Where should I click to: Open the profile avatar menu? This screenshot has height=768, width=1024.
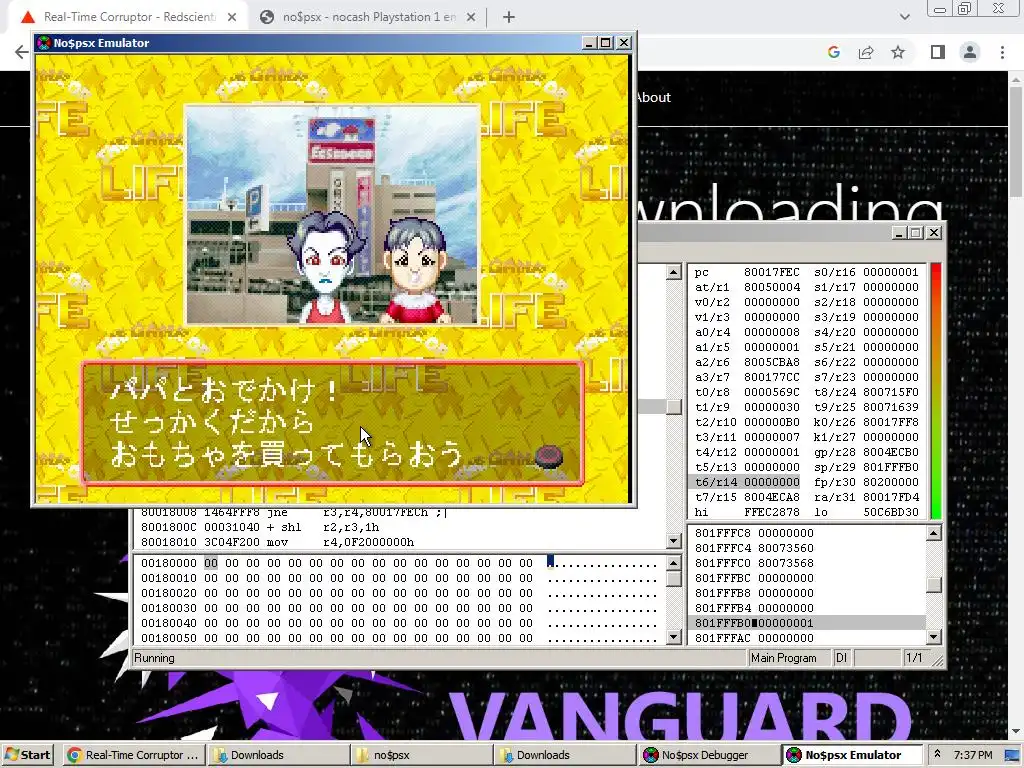[970, 52]
